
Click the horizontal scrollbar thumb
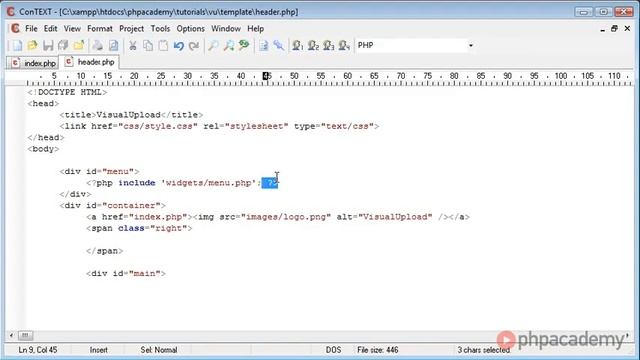25,336
